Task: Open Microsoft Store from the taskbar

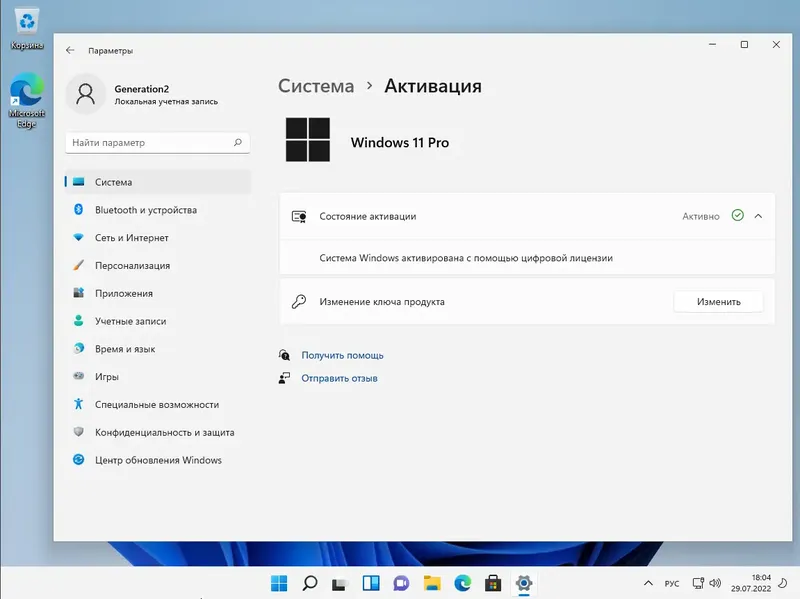Action: click(x=491, y=584)
